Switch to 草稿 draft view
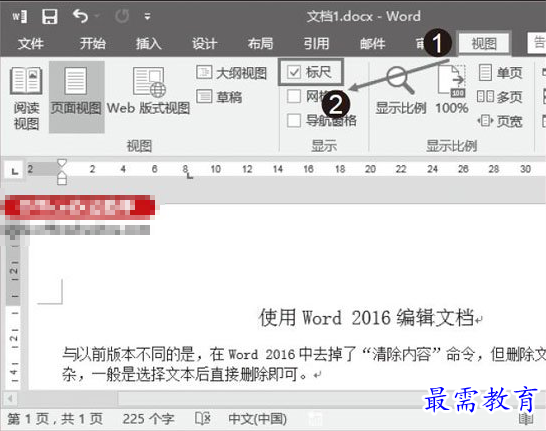The width and height of the screenshot is (546, 431). 219,97
